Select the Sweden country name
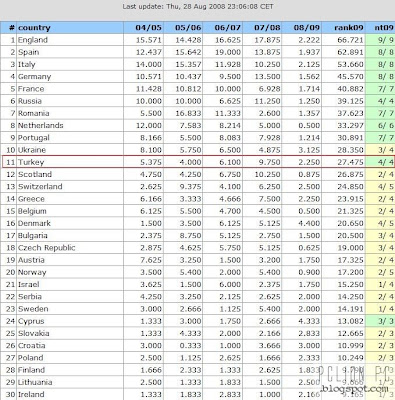This screenshot has height=400, width=395. [33, 309]
